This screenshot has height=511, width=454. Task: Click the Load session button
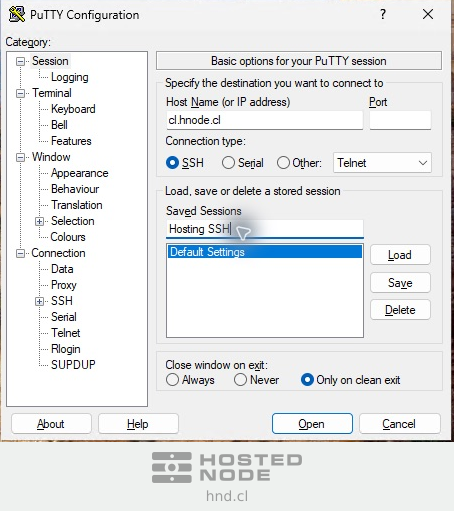tap(400, 255)
